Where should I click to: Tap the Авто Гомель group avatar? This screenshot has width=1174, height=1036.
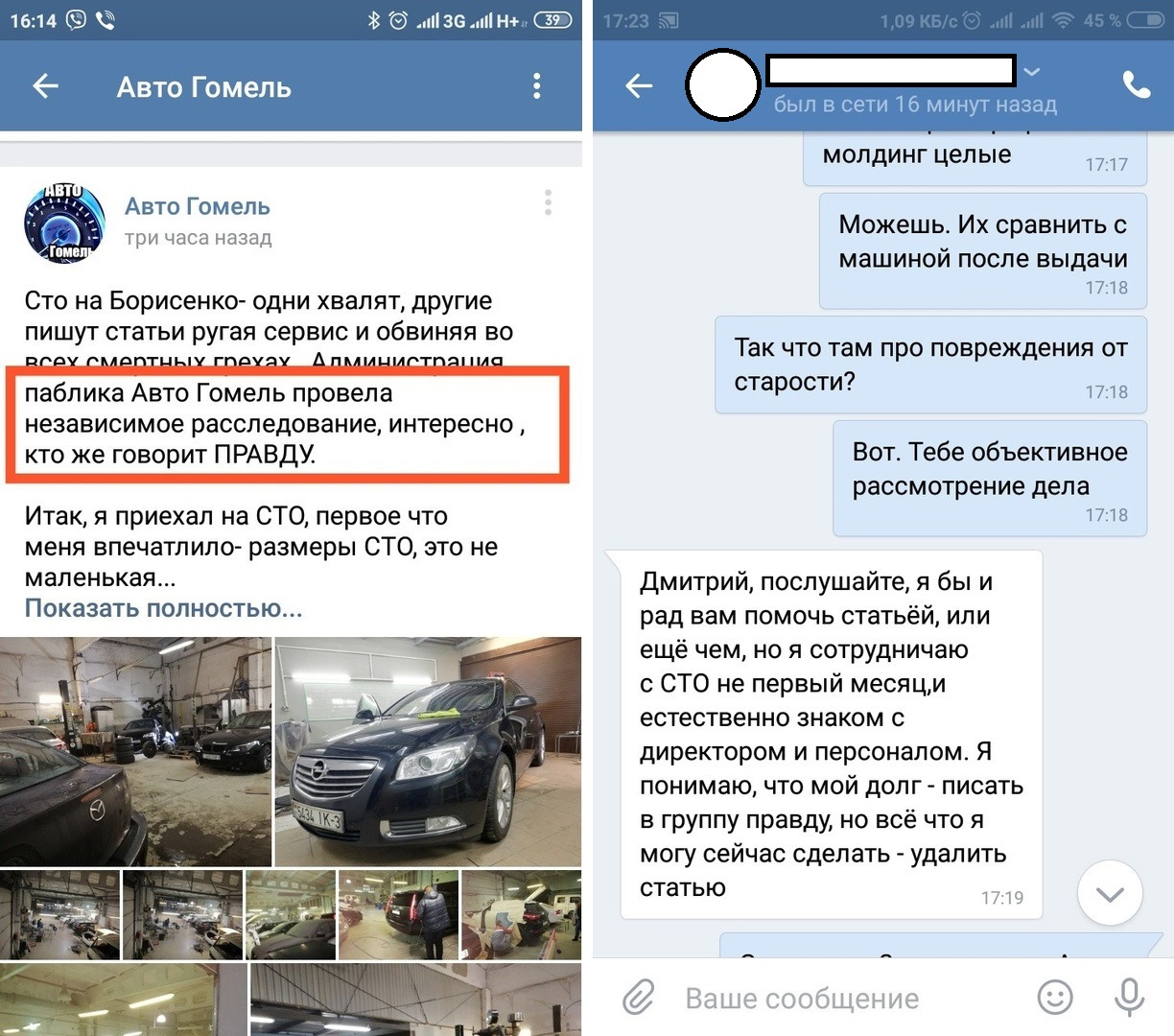pyautogui.click(x=64, y=224)
